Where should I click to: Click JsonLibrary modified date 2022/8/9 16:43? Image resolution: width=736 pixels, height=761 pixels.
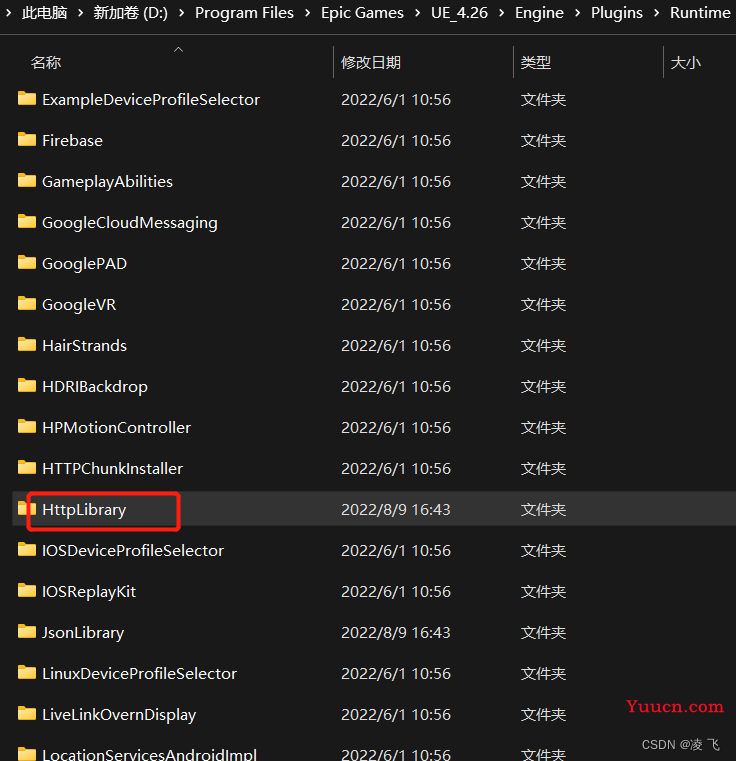[396, 633]
